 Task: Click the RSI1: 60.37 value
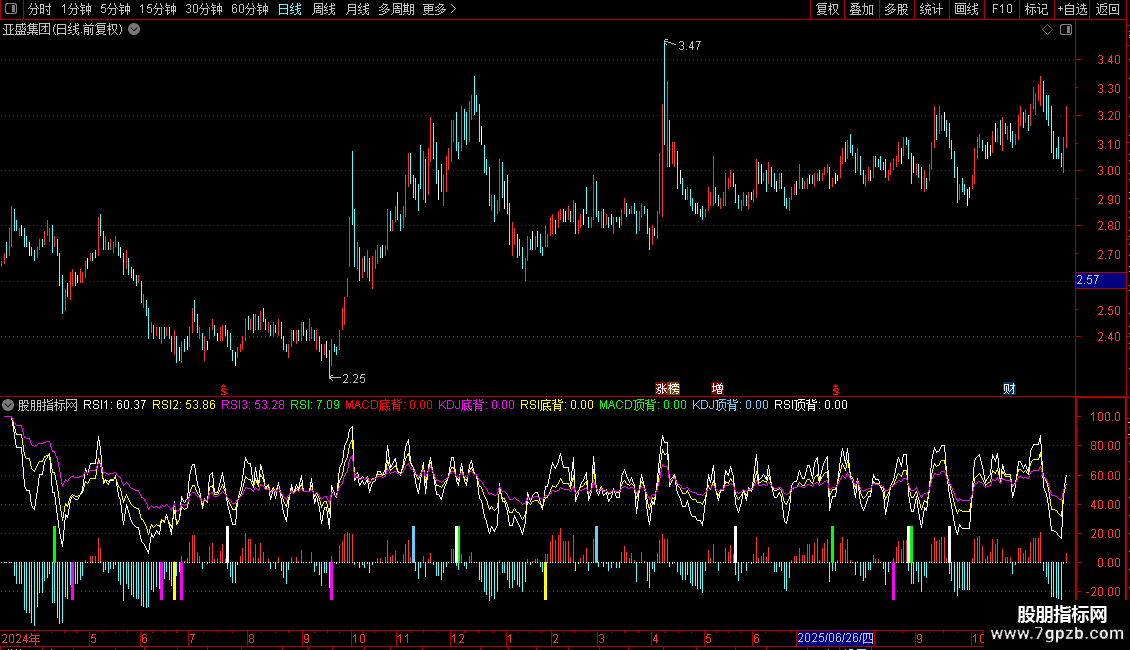[115, 405]
